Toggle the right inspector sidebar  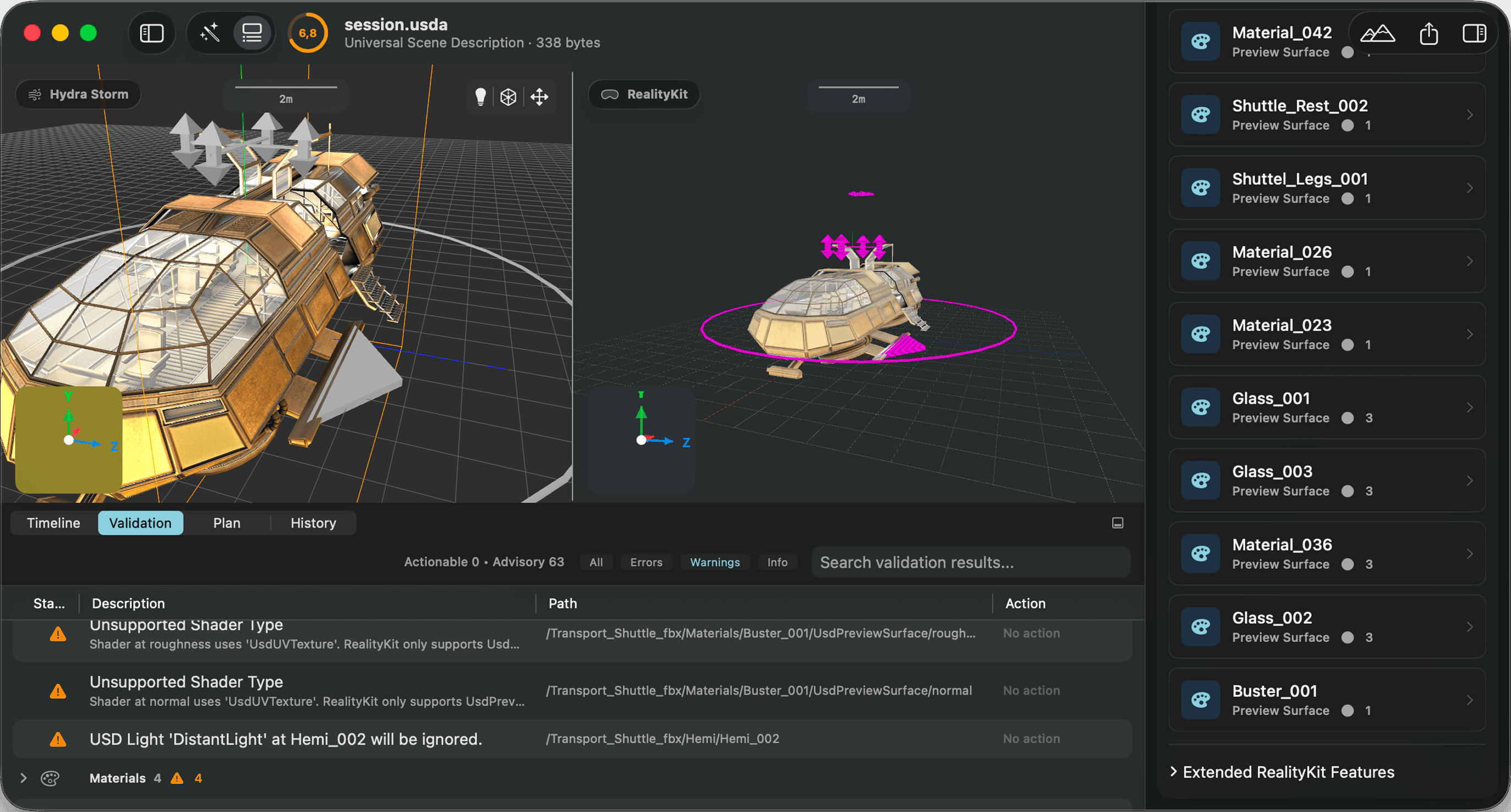1474,34
